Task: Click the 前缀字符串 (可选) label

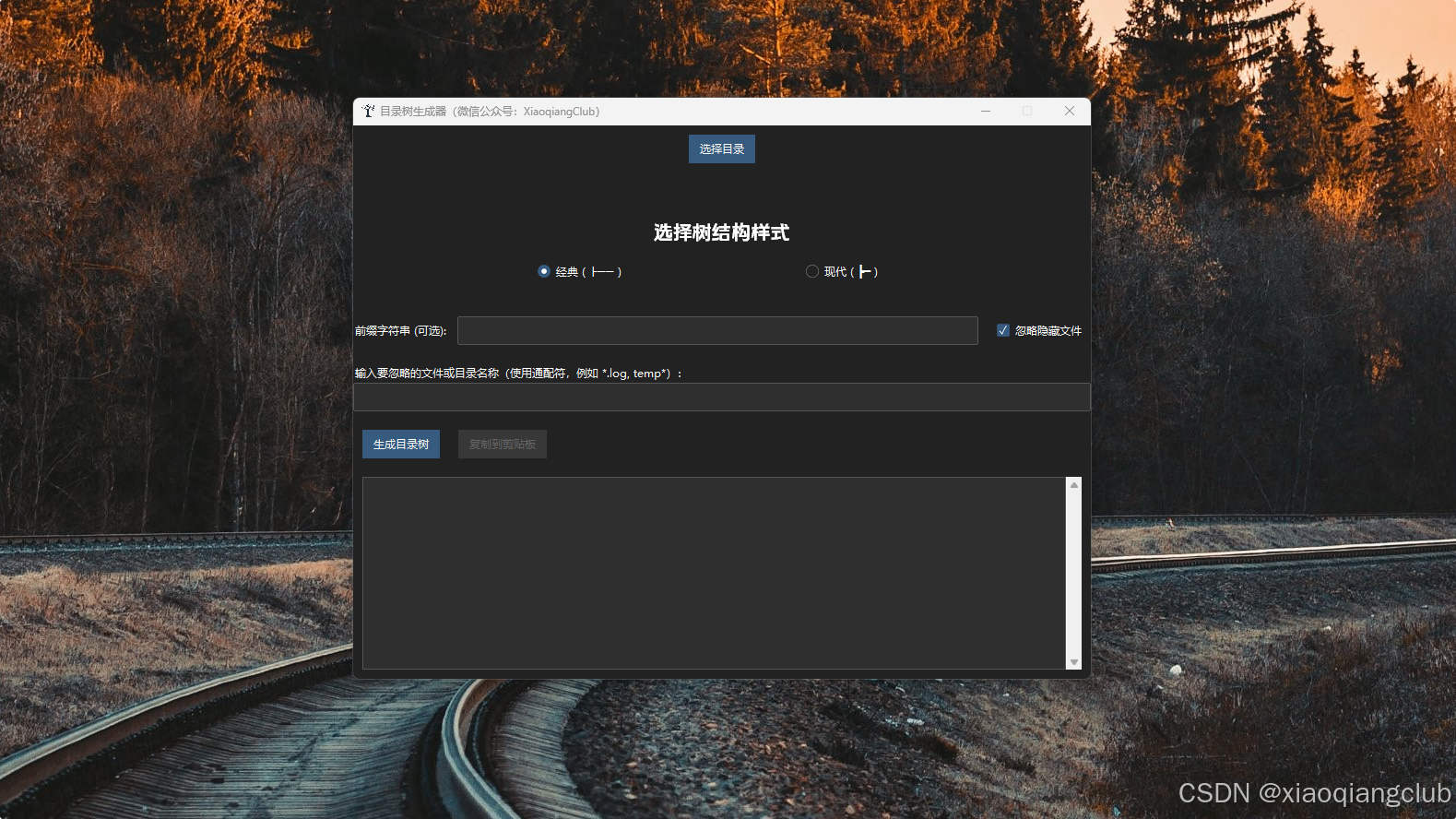Action: [401, 331]
